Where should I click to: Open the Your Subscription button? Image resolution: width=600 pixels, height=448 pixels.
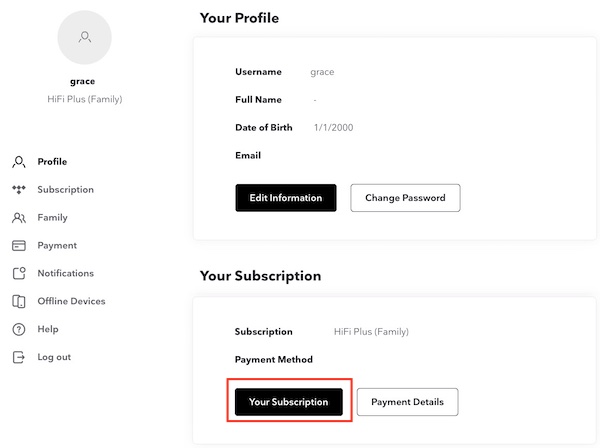click(288, 402)
